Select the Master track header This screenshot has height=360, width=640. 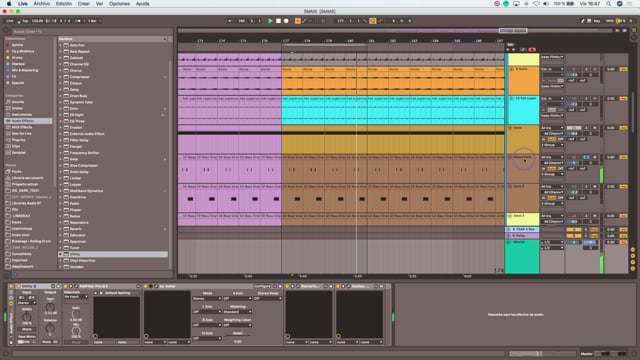[x=522, y=256]
